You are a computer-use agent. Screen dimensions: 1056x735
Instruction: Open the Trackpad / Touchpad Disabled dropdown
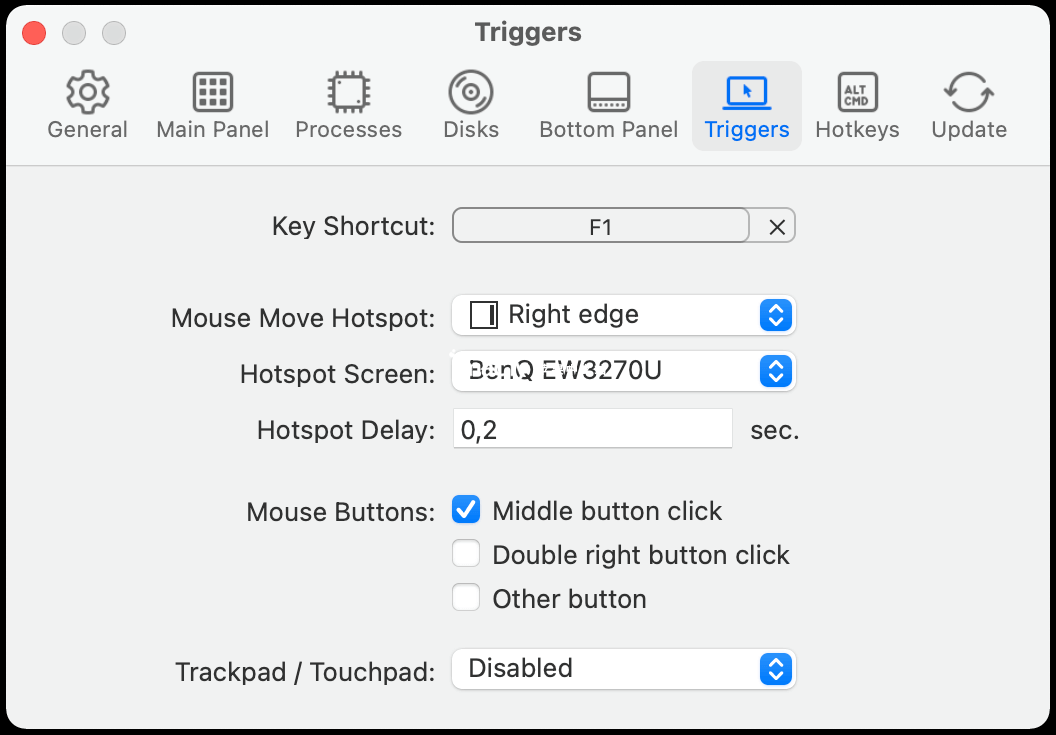[x=624, y=669]
